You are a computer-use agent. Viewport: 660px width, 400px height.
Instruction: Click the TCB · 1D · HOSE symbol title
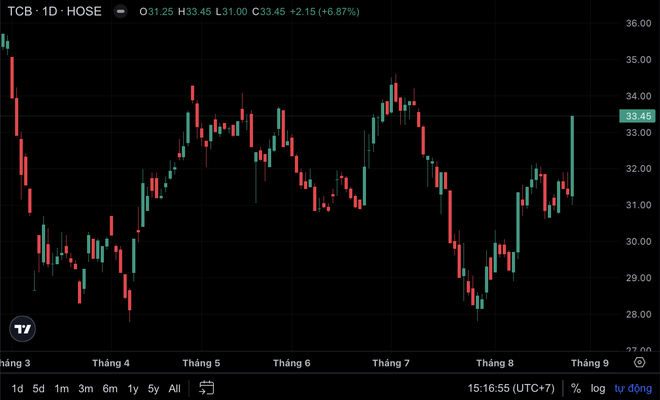click(55, 11)
